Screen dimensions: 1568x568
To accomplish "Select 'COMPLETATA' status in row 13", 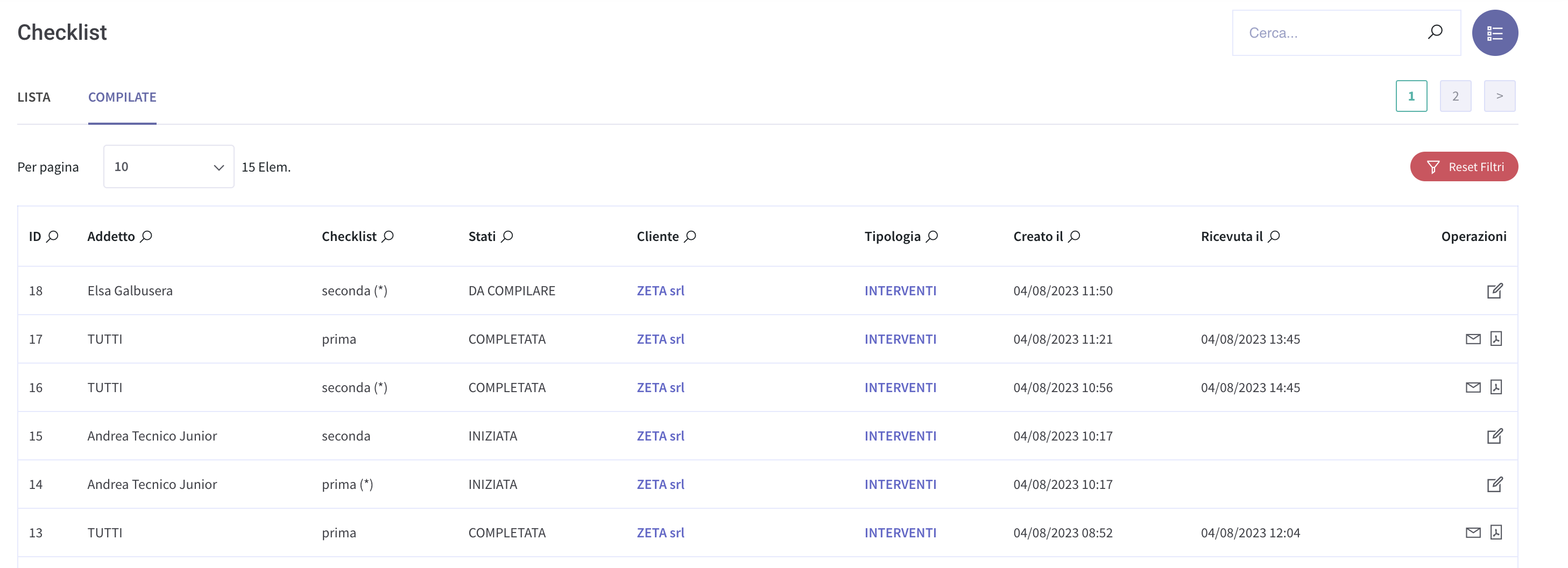I will (x=507, y=532).
